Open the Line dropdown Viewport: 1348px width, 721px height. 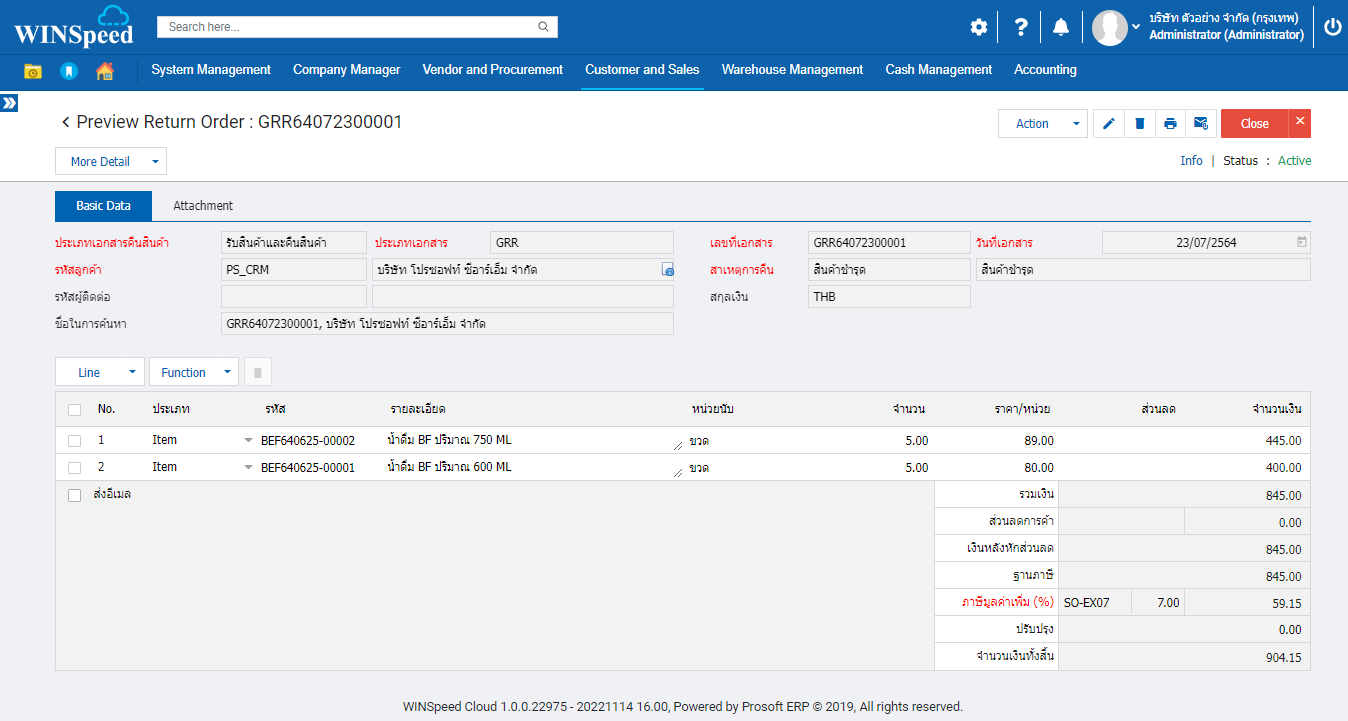100,372
